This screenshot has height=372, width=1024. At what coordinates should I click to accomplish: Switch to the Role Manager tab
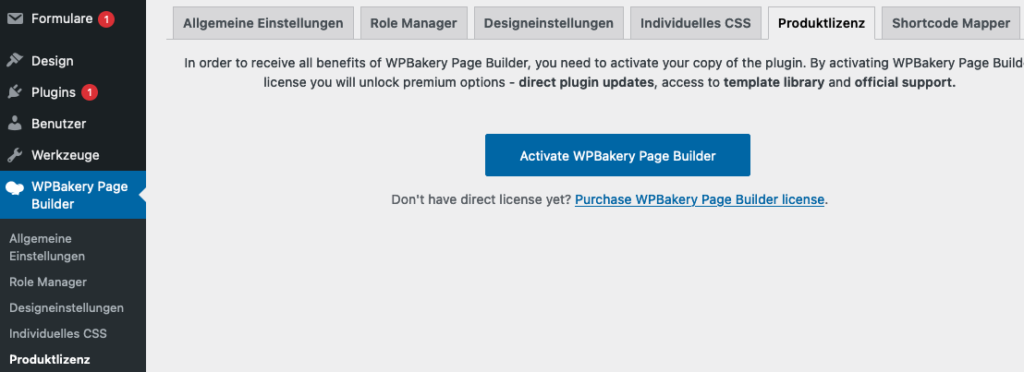[413, 23]
